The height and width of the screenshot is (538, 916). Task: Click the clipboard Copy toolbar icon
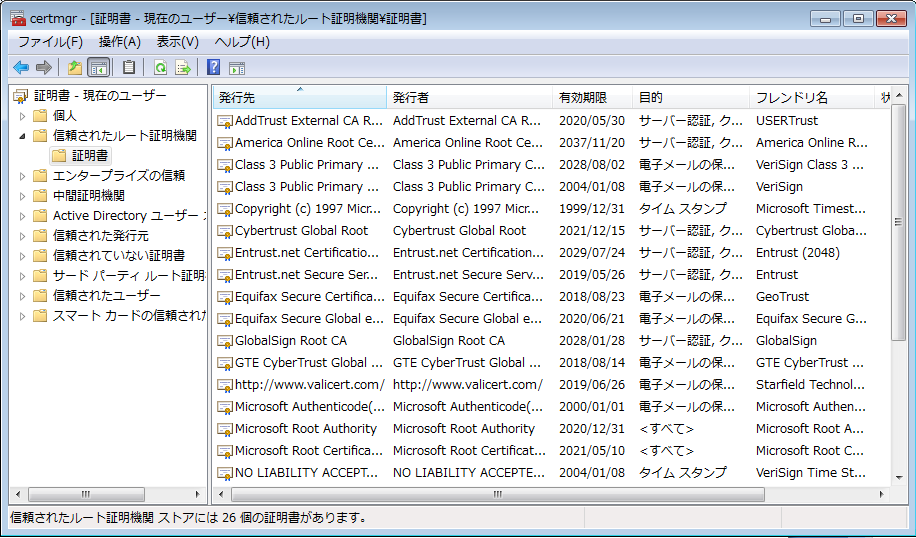[x=129, y=68]
